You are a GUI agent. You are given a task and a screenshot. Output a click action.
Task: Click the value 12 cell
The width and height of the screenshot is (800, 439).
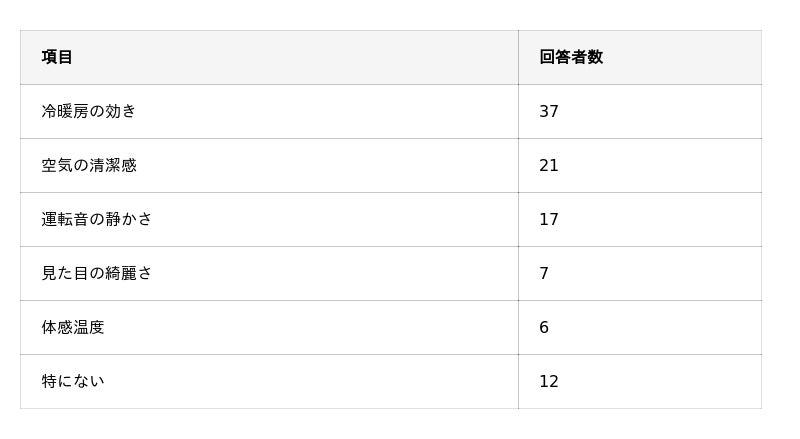tap(549, 381)
